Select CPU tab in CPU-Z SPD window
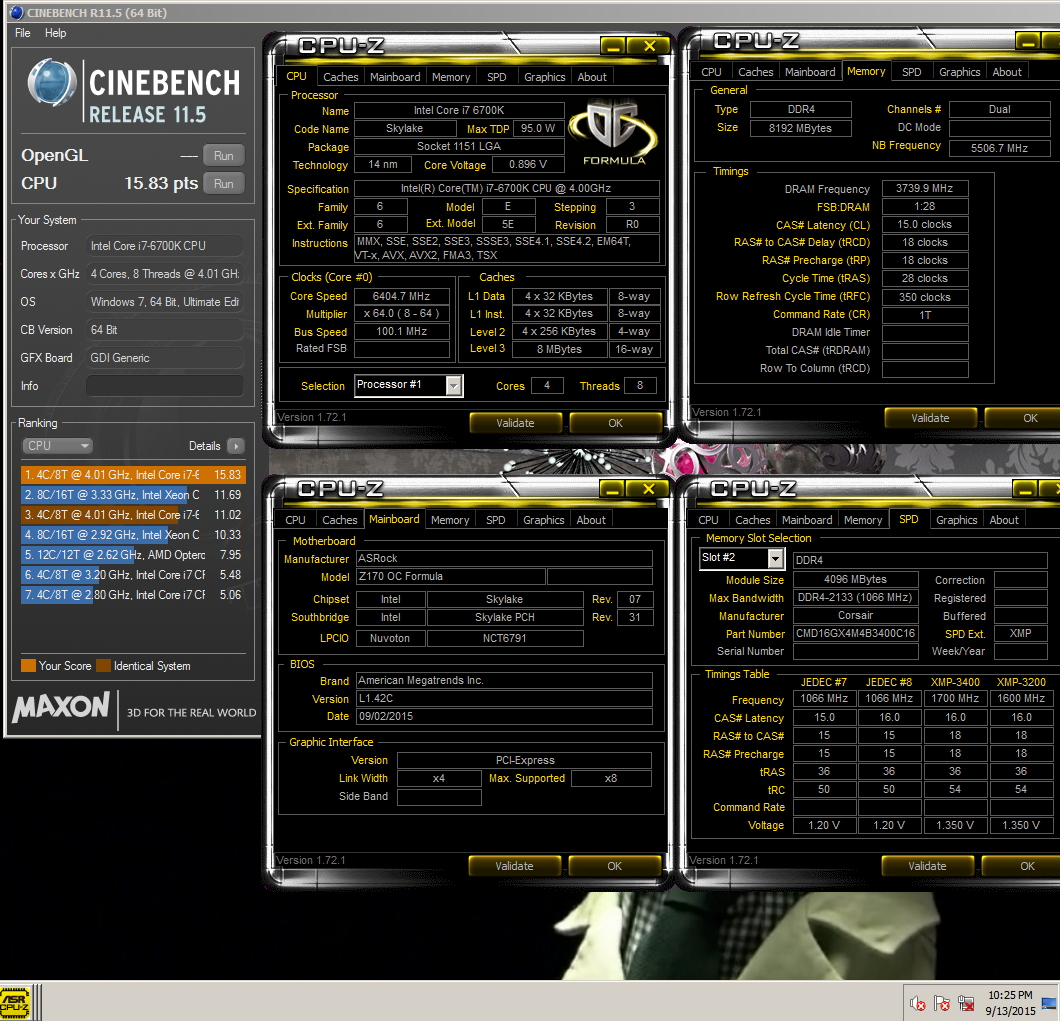1060x1021 pixels. 708,520
